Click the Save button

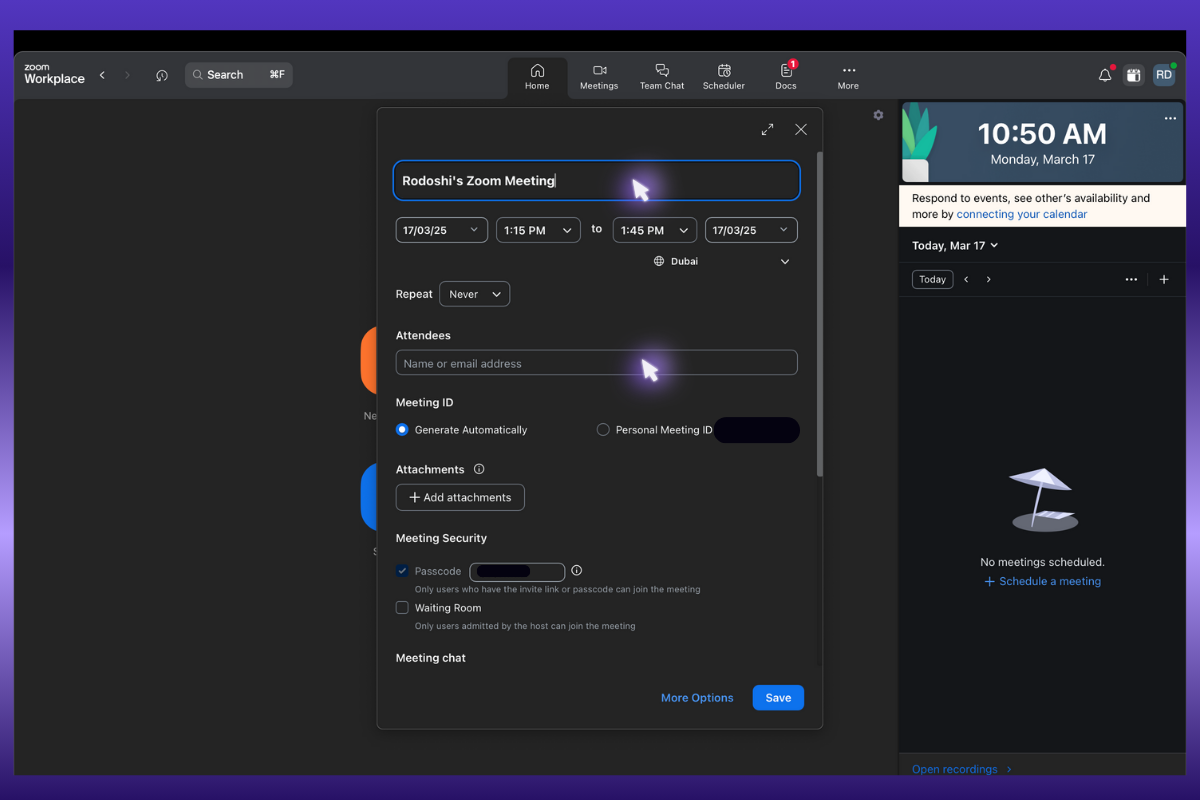pos(778,698)
